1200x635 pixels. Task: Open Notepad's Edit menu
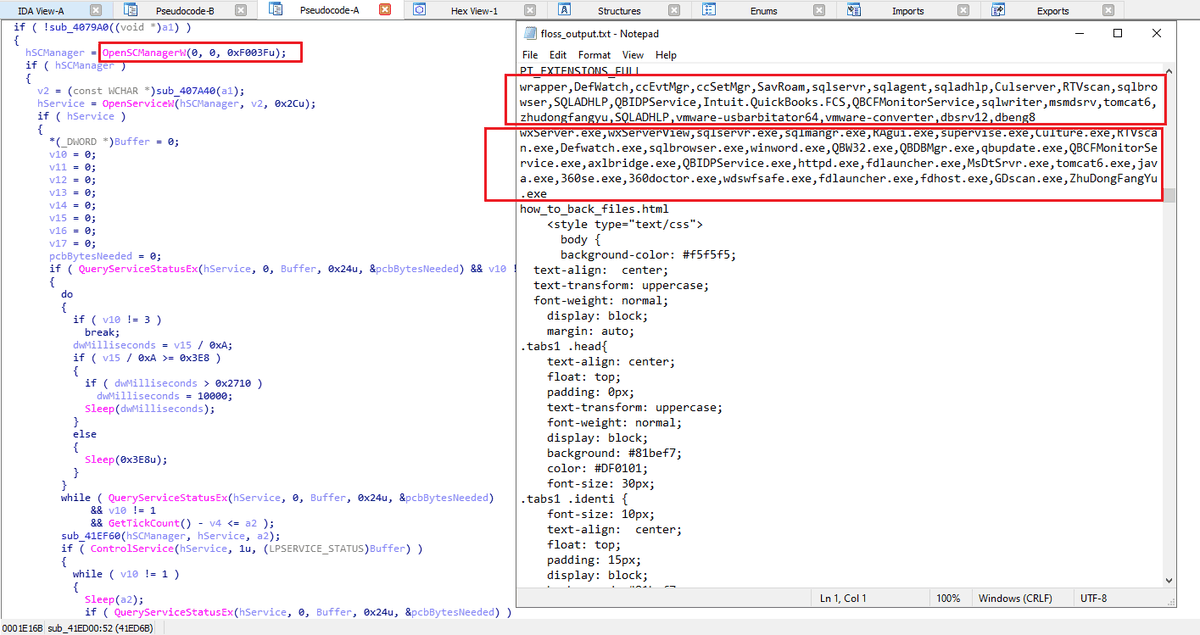(x=558, y=55)
